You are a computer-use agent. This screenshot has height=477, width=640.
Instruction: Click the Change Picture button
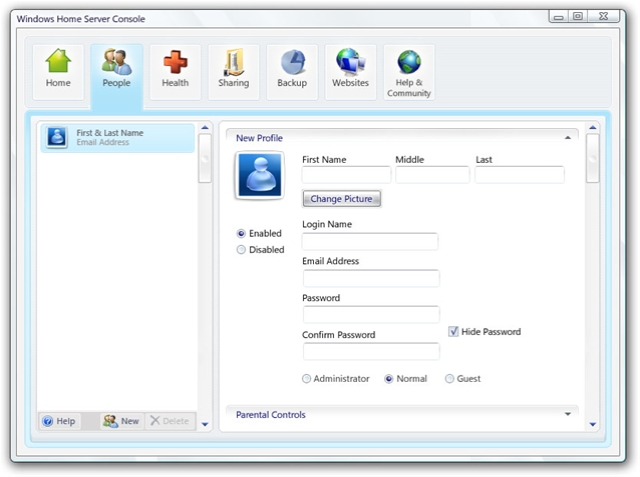click(x=341, y=199)
